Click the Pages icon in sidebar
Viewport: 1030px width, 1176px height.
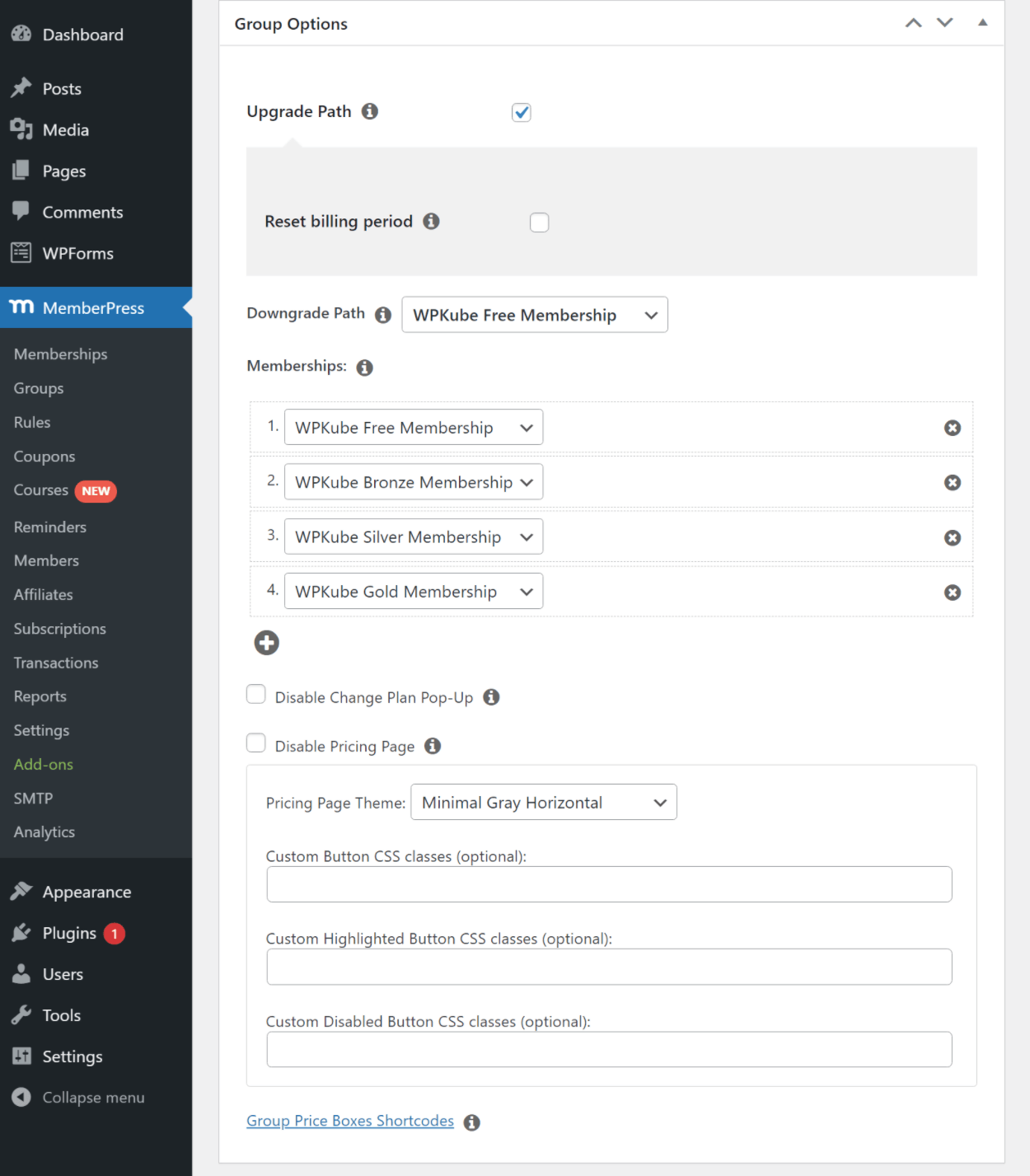[21, 171]
